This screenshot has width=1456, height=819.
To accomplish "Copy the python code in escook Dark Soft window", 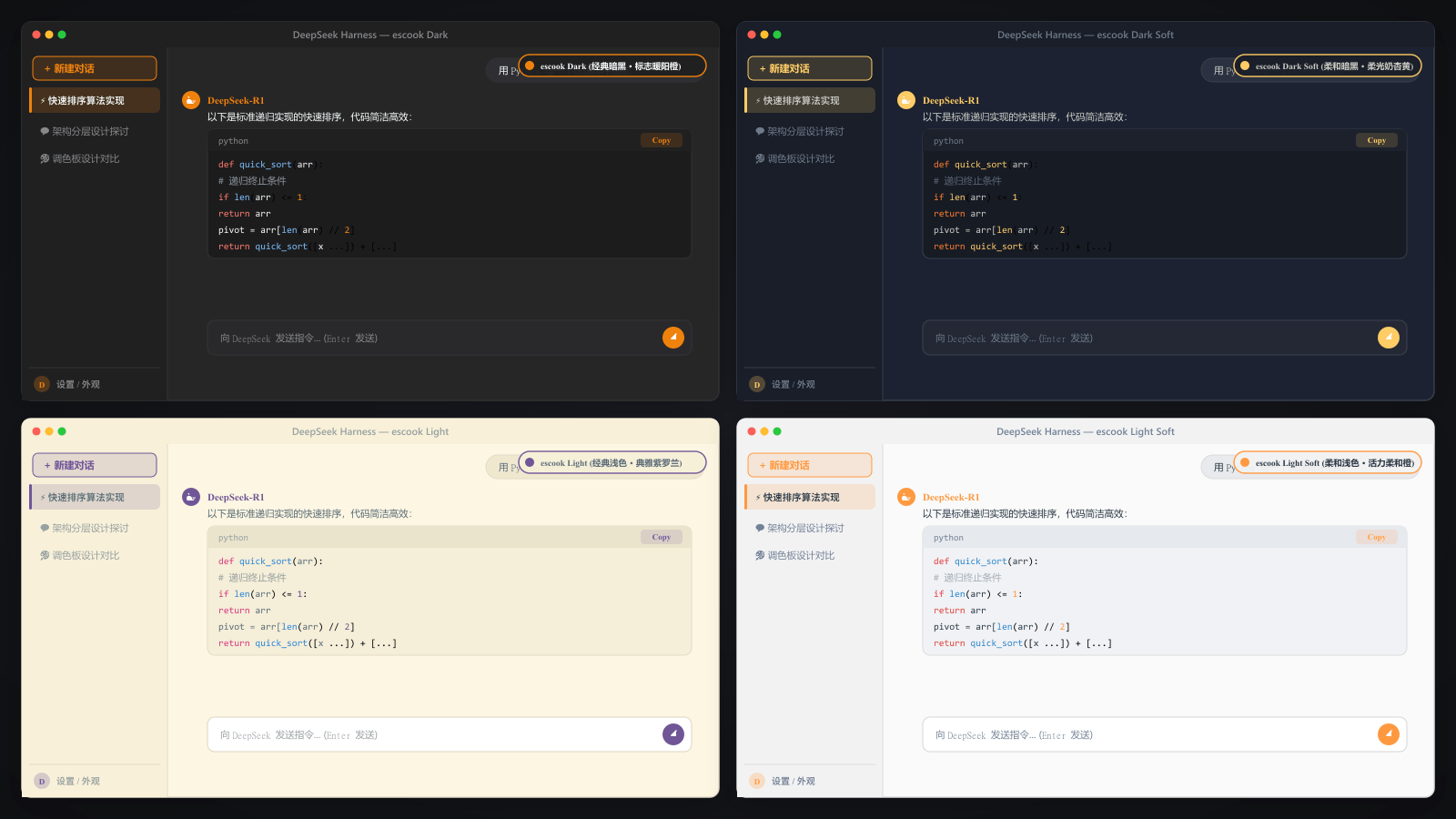I will coord(1377,140).
